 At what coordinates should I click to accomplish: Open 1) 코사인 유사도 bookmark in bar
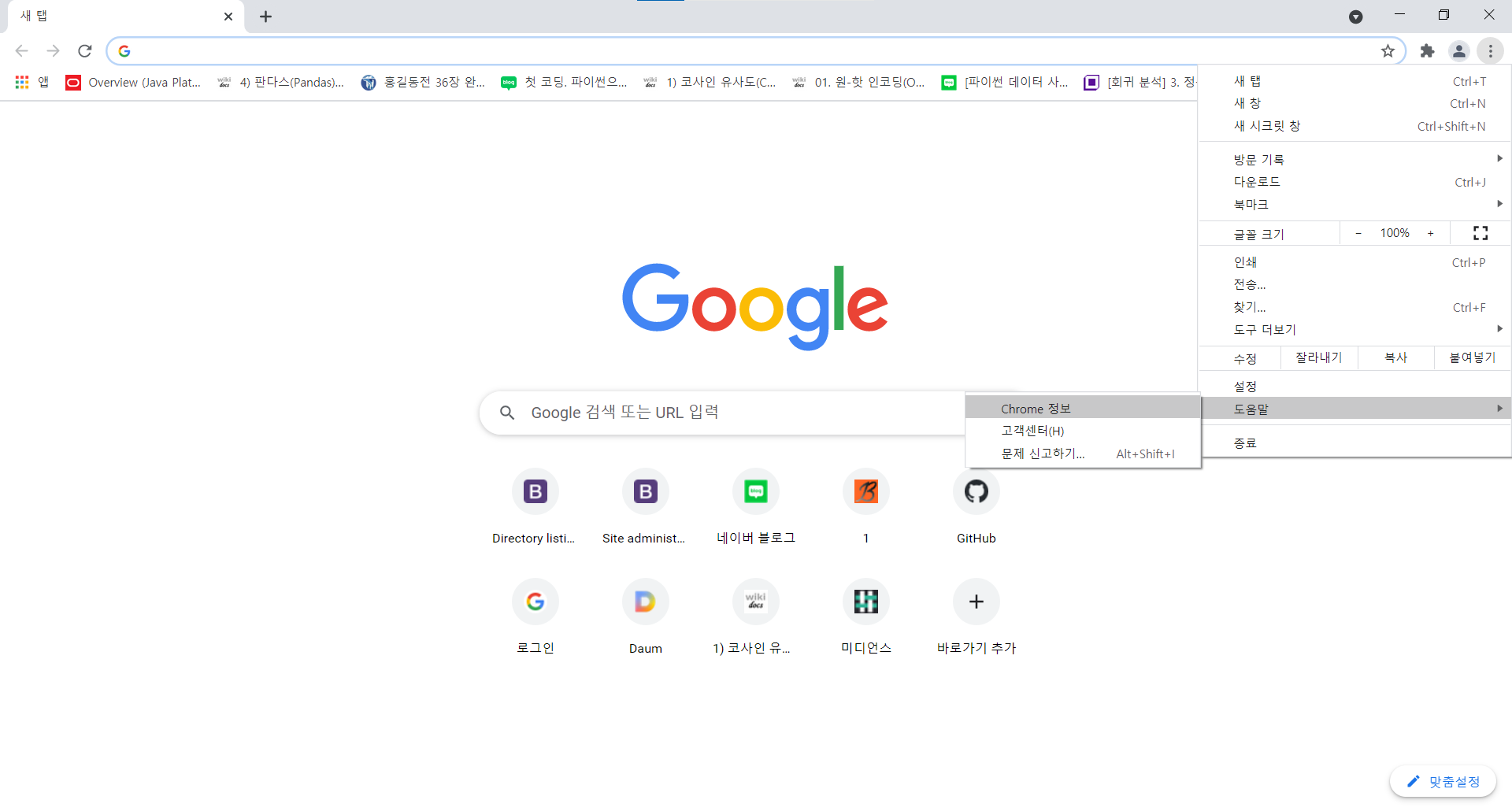[x=709, y=82]
